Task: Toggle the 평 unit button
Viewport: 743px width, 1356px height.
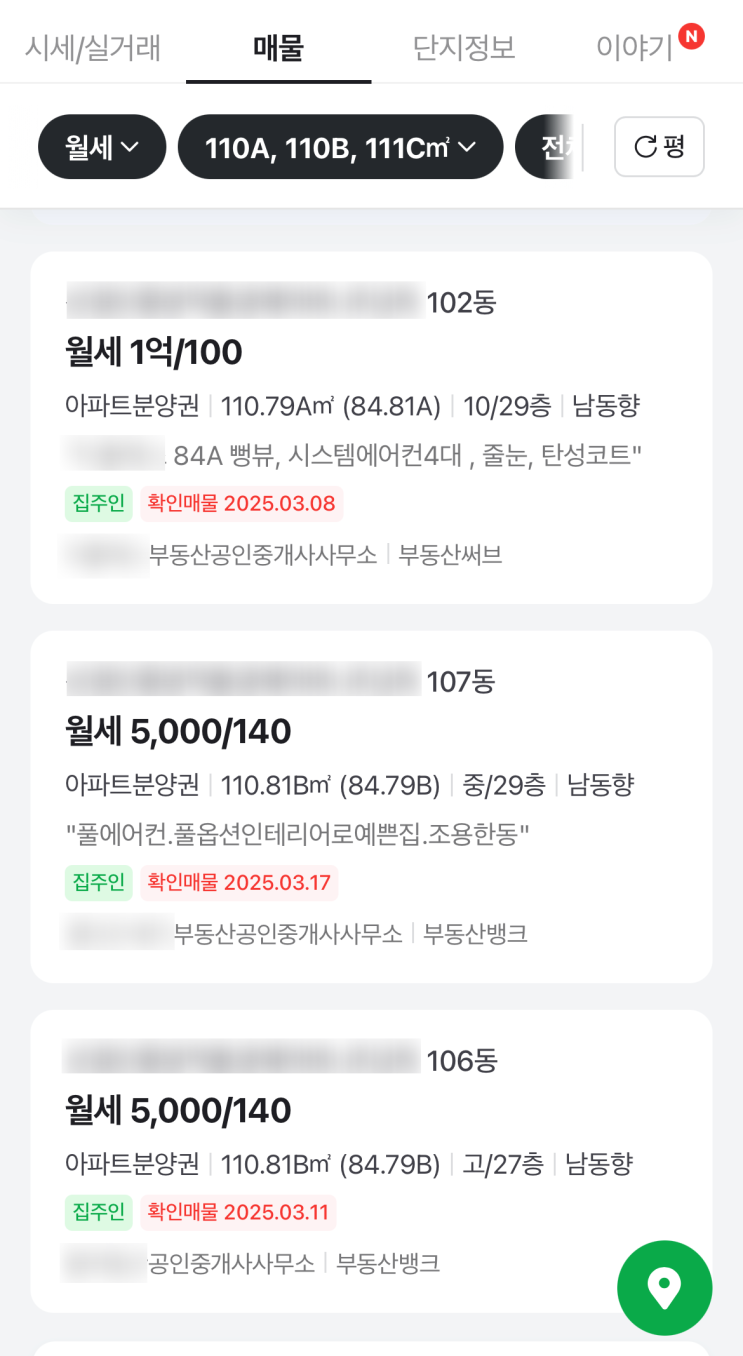Action: coord(659,147)
